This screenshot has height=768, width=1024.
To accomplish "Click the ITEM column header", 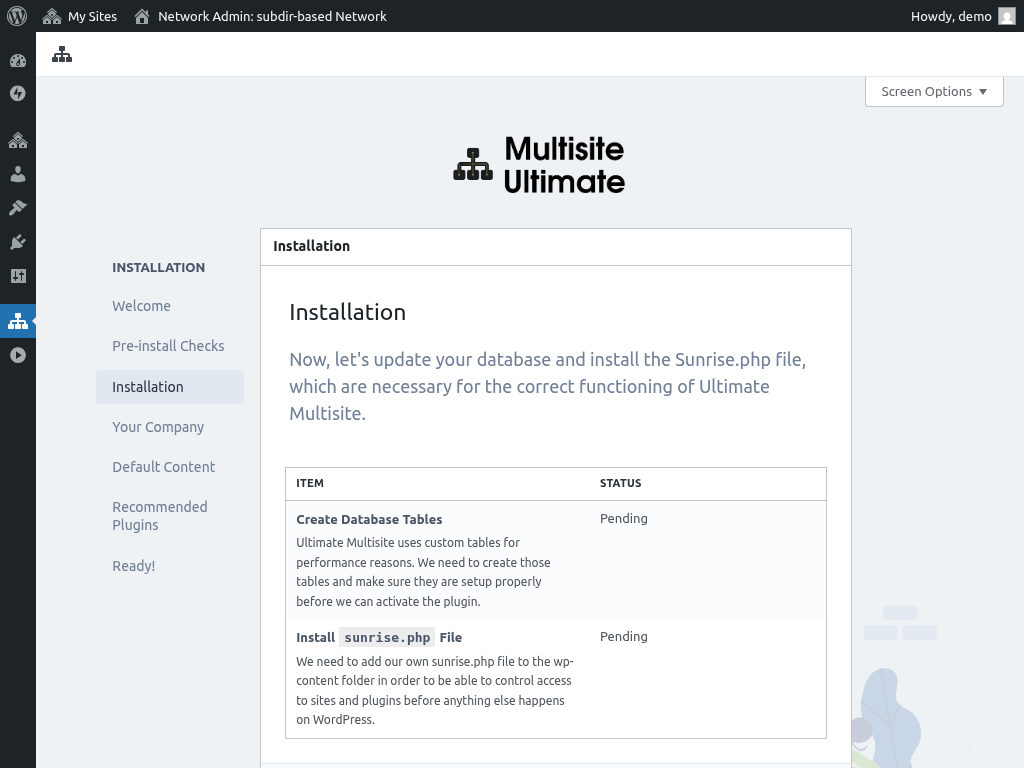I will pyautogui.click(x=310, y=483).
